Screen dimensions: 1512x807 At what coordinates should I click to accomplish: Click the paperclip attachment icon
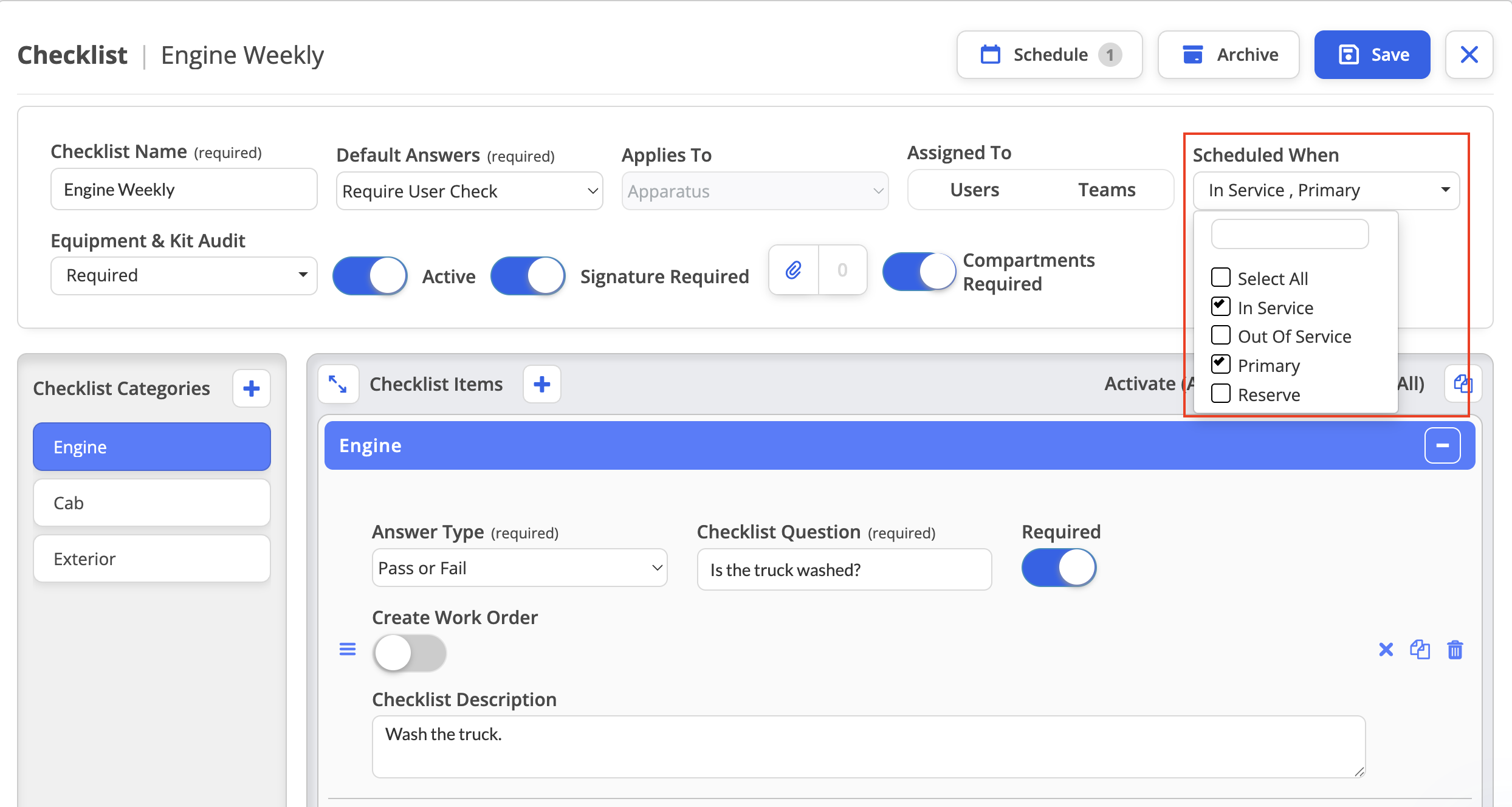(x=794, y=270)
